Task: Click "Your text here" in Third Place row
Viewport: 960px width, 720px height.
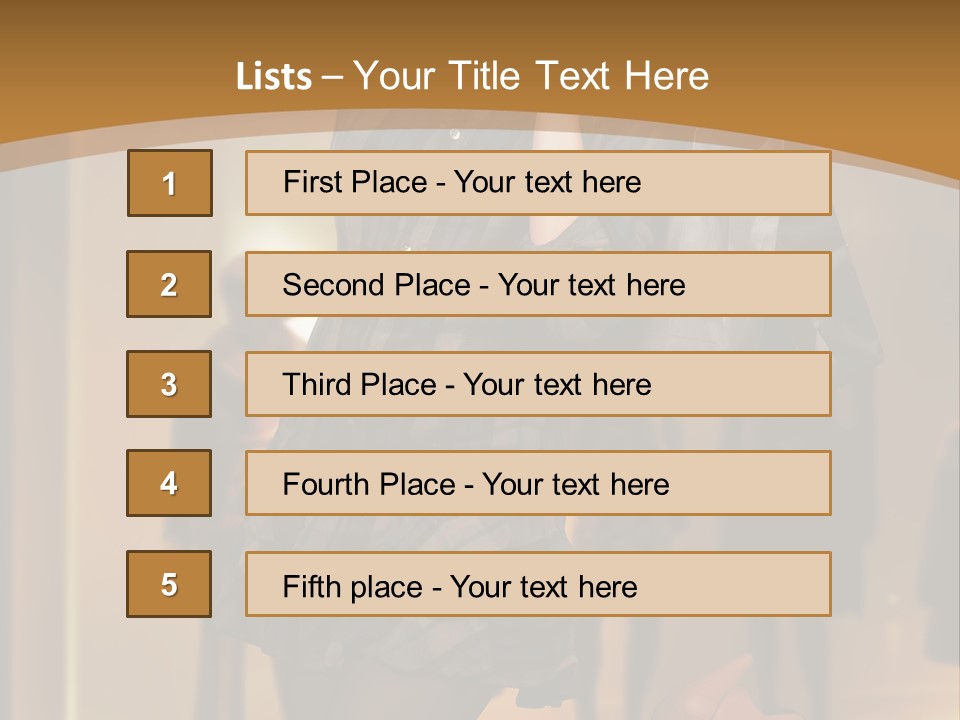Action: 557,385
